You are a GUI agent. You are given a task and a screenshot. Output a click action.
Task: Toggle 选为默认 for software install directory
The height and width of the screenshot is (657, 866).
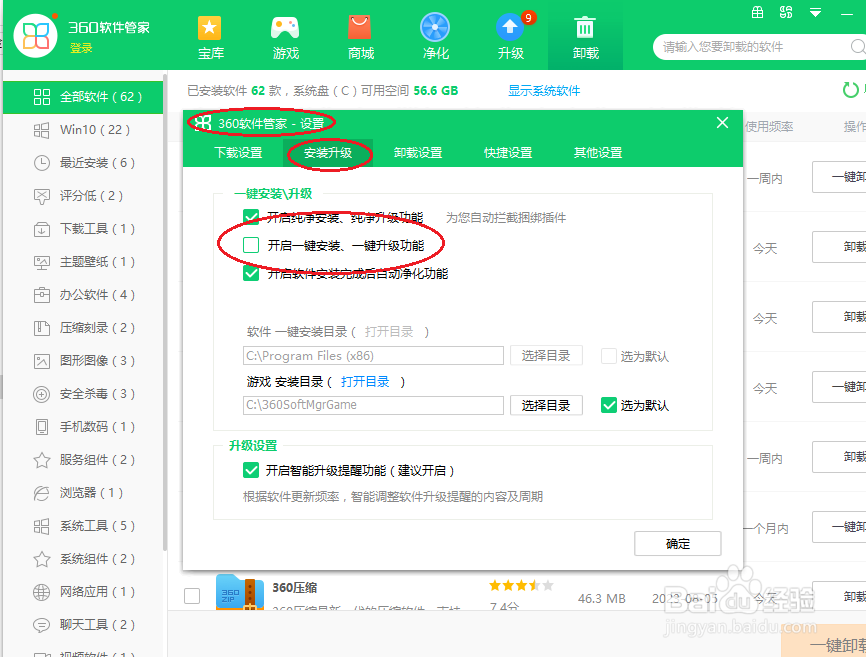pos(609,356)
